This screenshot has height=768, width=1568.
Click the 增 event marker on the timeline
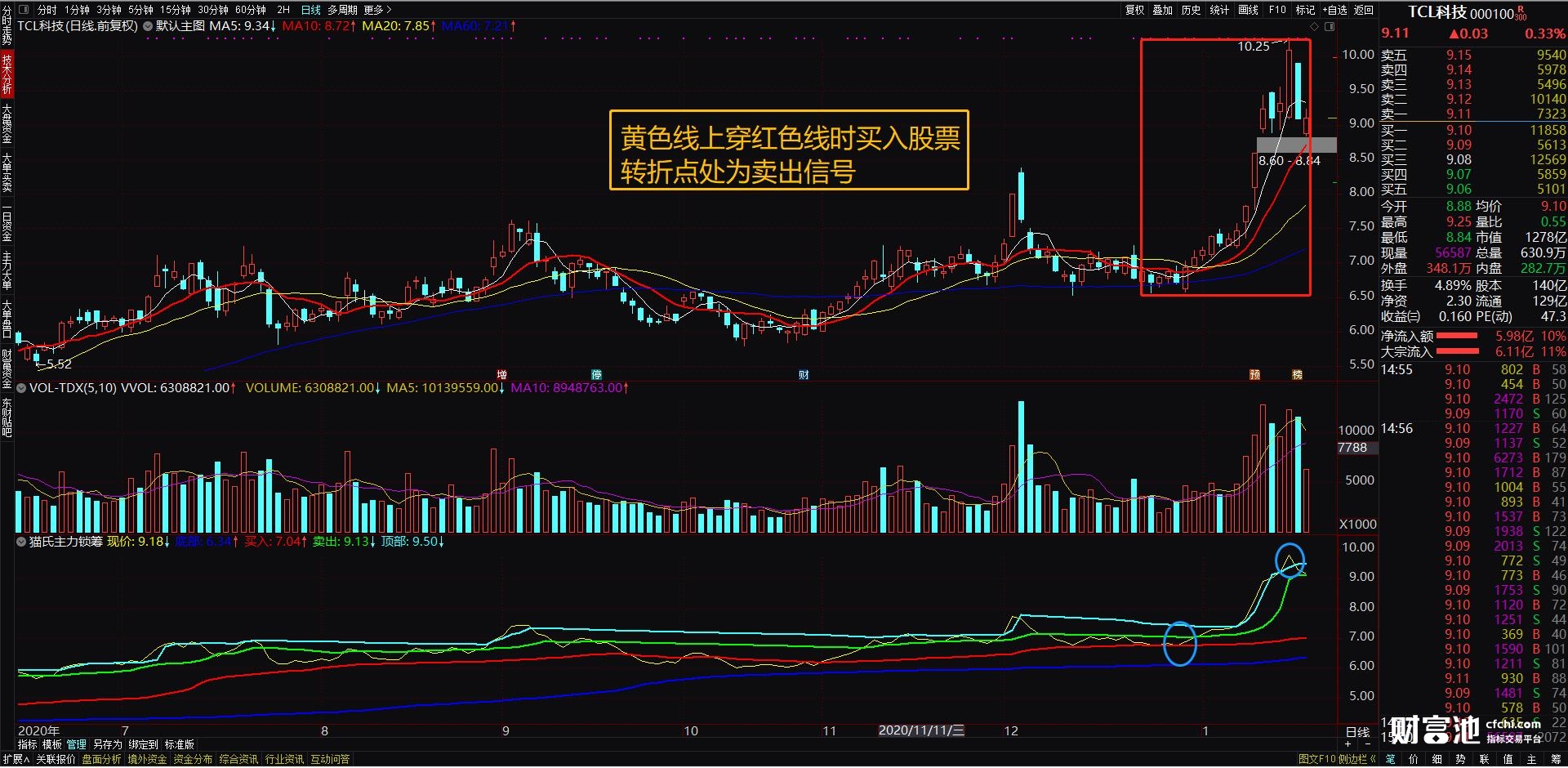point(501,375)
